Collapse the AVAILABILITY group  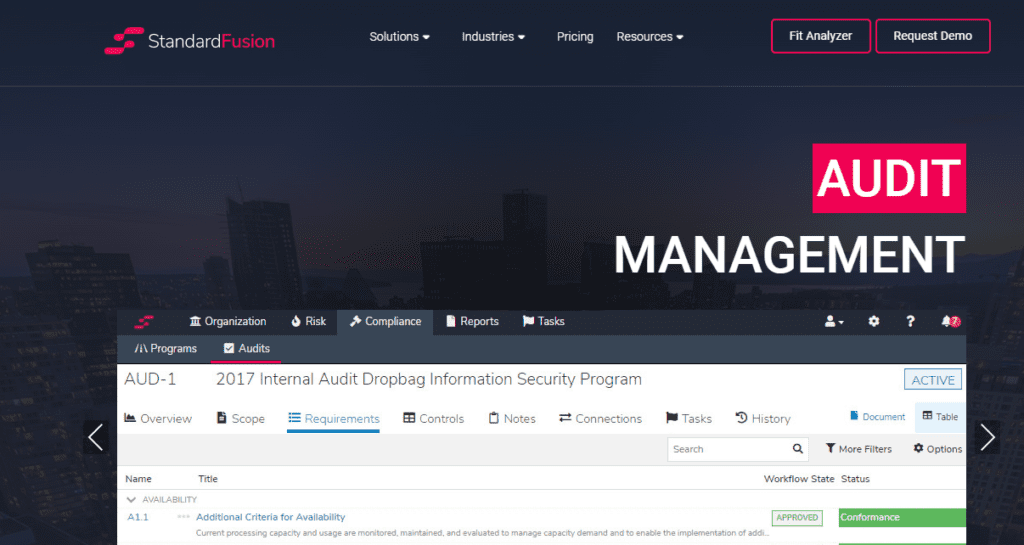[x=132, y=500]
